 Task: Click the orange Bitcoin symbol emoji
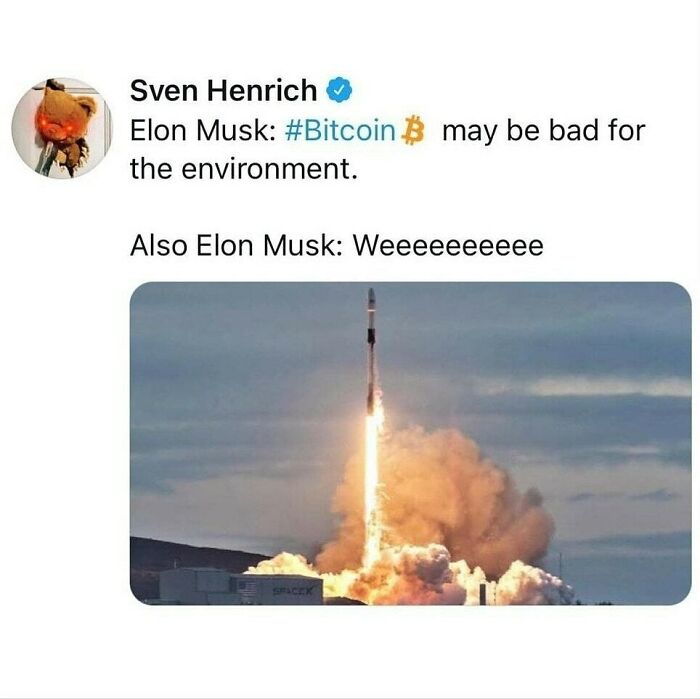coord(412,131)
